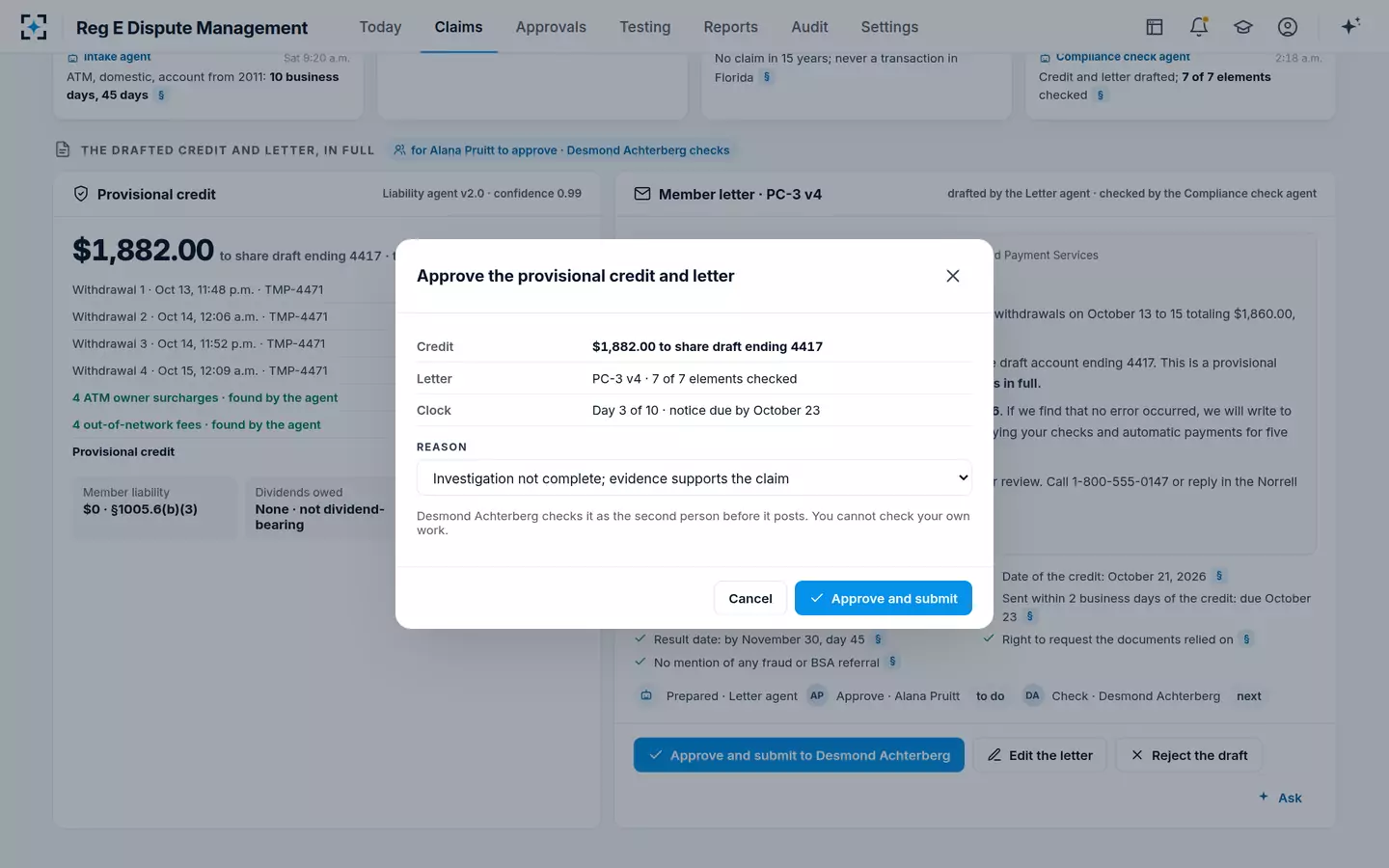Click the Approve and submit button
The height and width of the screenshot is (868, 1389).
click(884, 598)
